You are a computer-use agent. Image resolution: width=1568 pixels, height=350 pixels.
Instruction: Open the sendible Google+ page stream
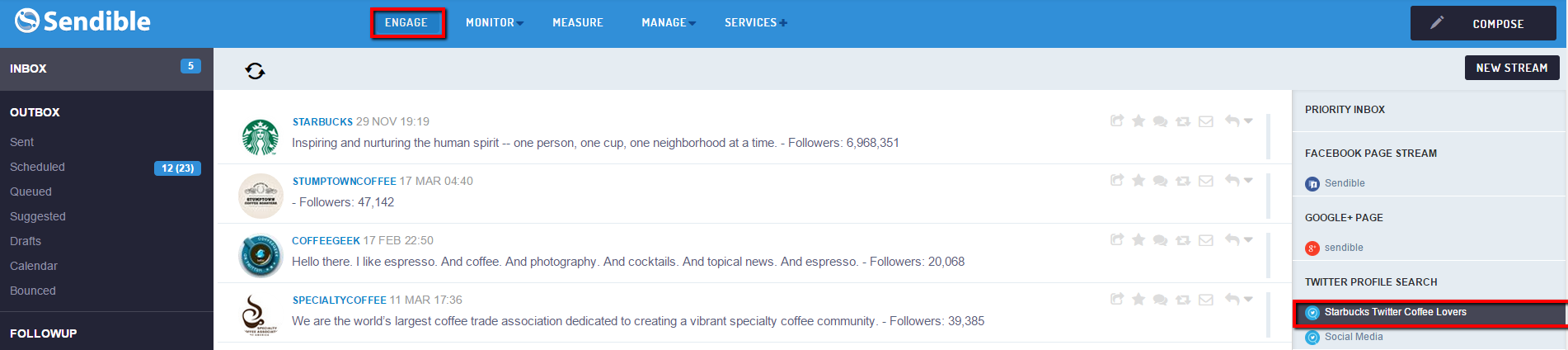[x=1344, y=248]
